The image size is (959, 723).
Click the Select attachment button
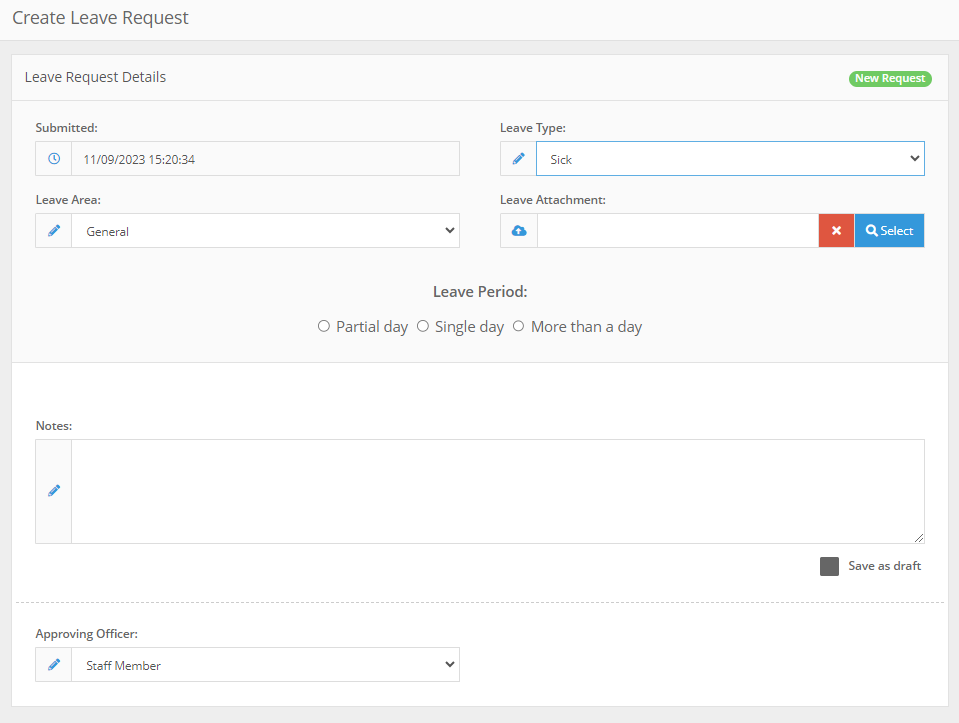[889, 231]
